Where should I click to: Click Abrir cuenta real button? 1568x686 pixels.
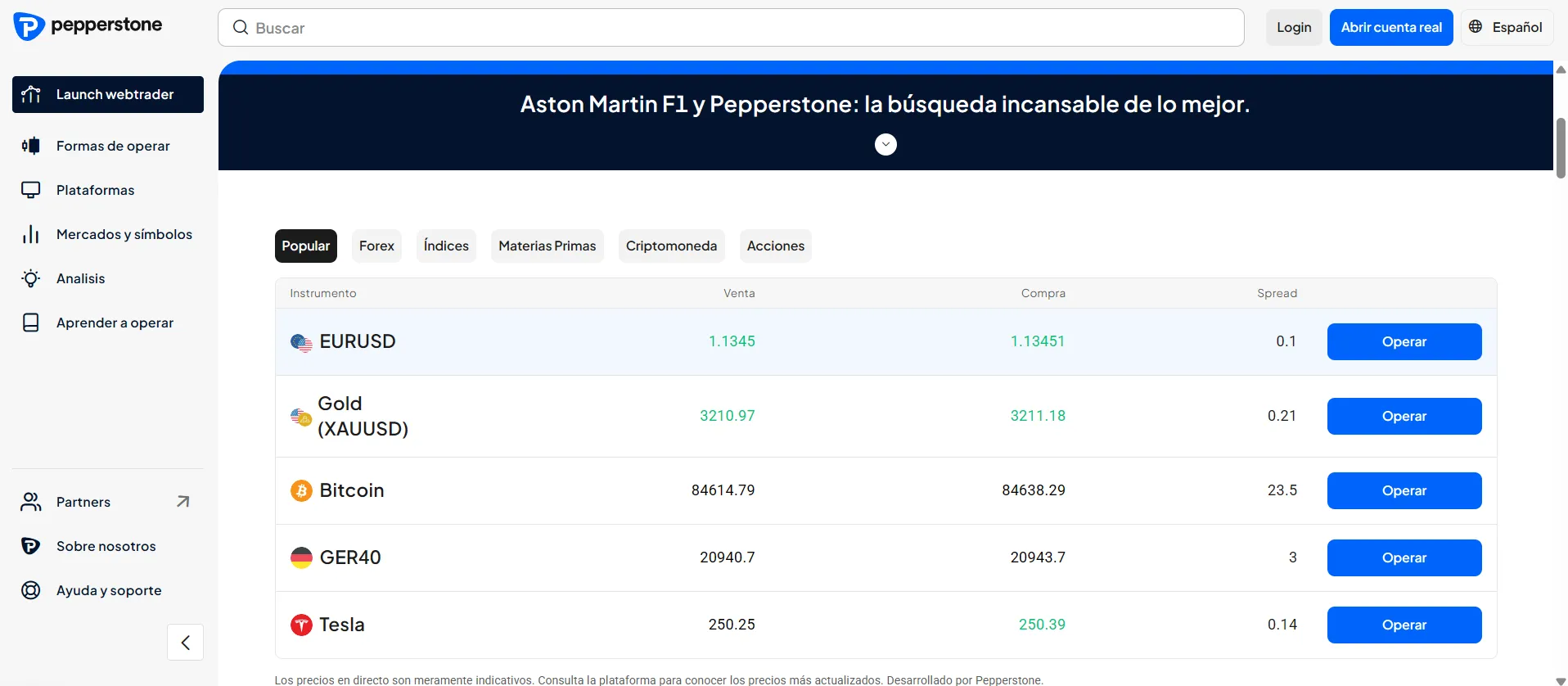point(1391,27)
